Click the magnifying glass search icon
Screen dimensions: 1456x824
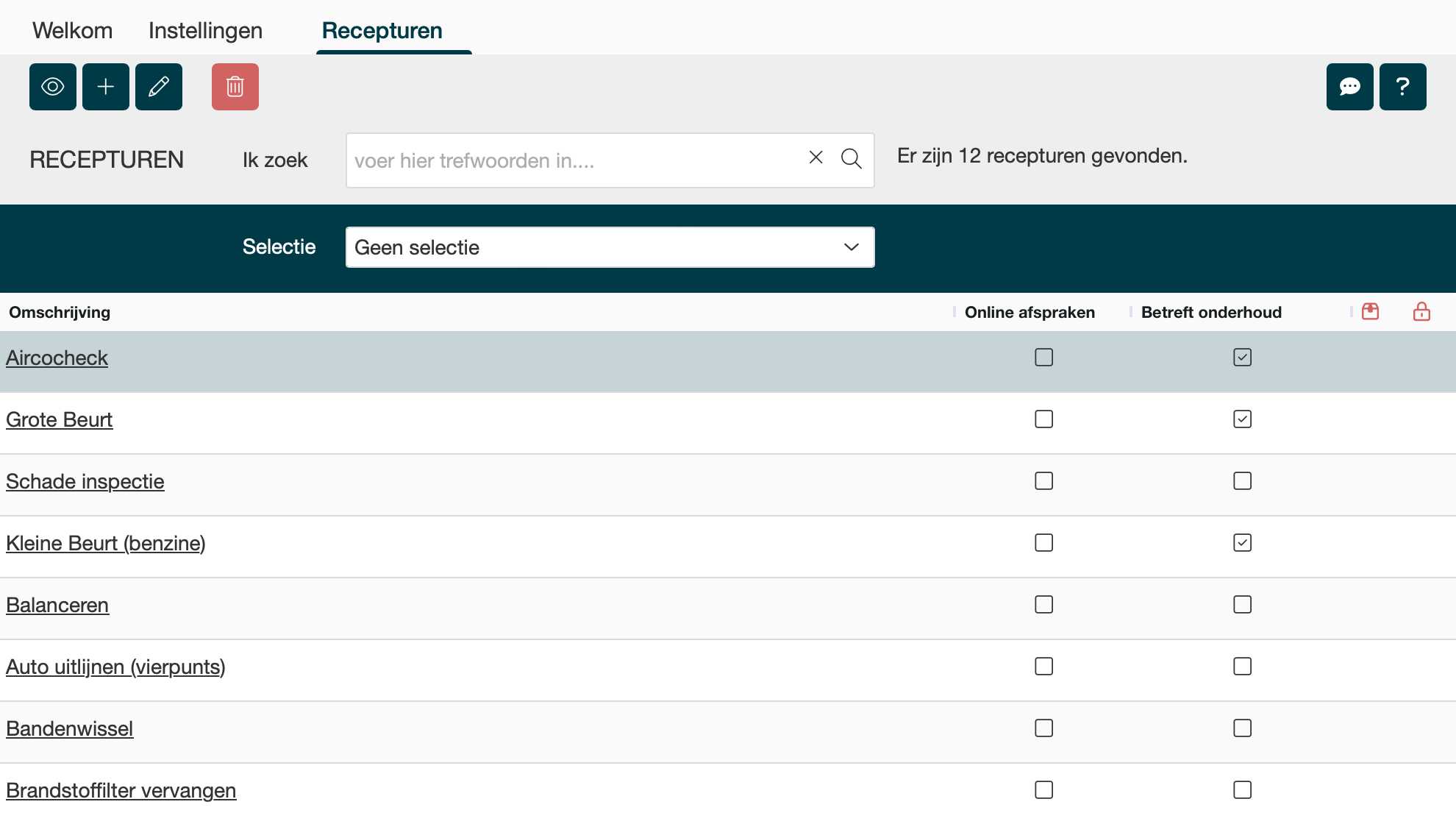(851, 158)
